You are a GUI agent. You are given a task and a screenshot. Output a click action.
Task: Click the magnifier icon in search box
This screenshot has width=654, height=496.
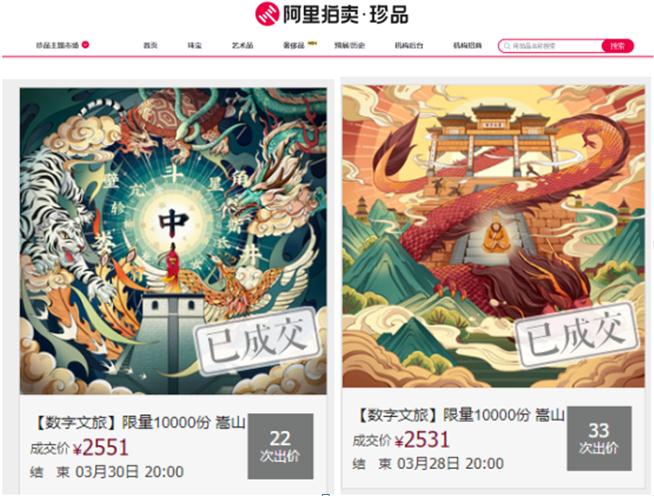pos(507,46)
